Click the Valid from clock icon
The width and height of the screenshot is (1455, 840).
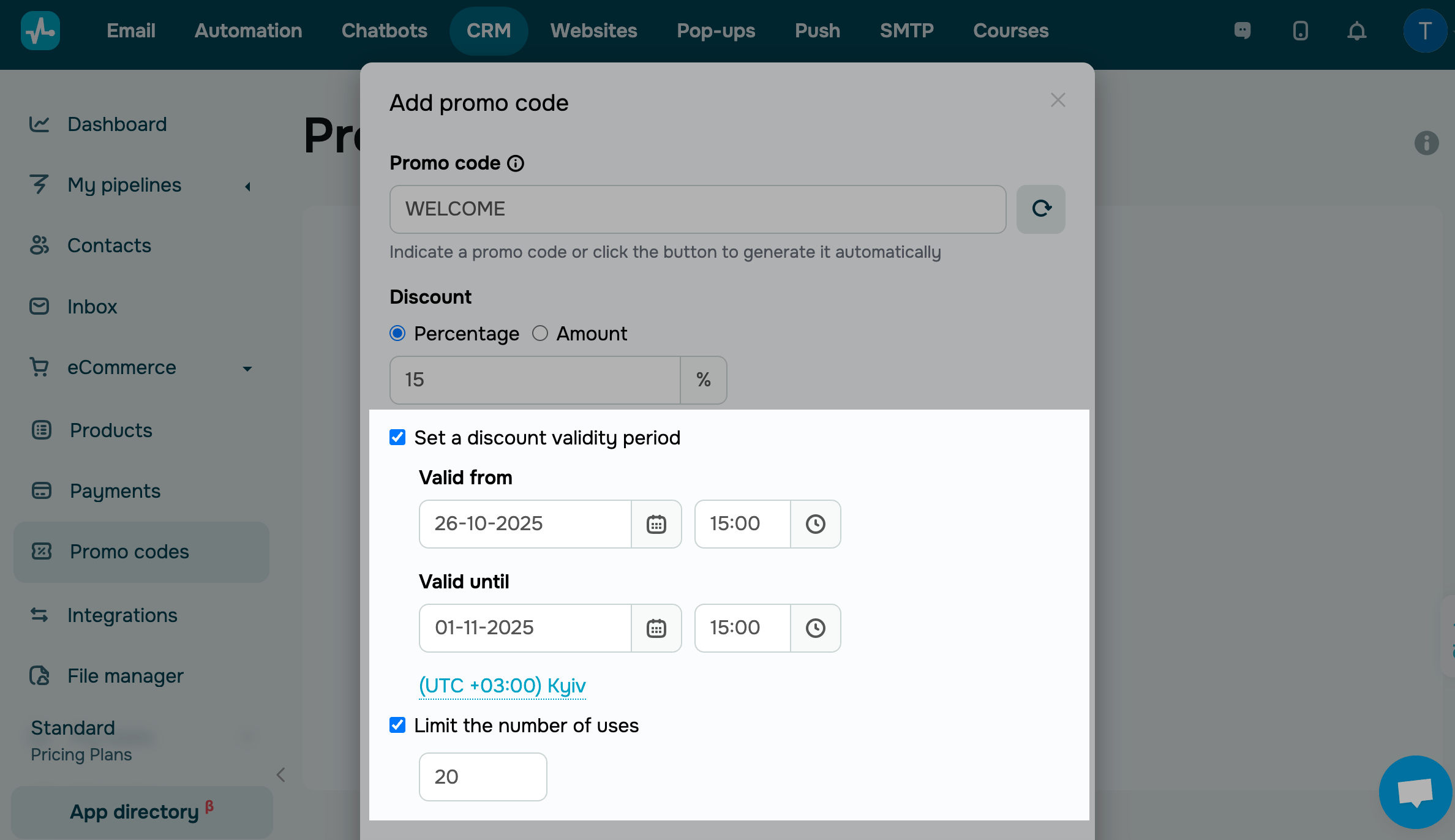(x=815, y=524)
